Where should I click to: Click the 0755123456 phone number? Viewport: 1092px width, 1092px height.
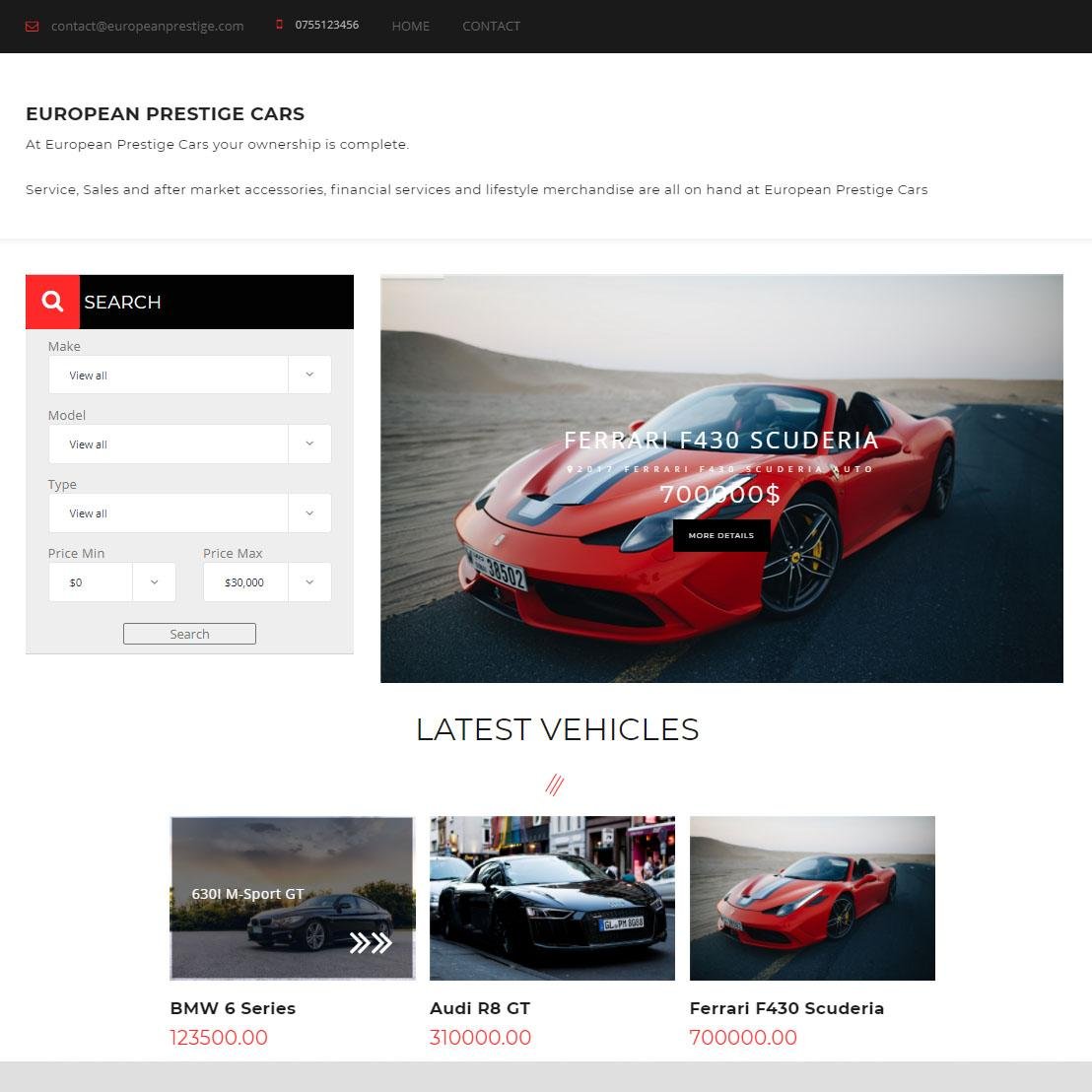pyautogui.click(x=326, y=25)
